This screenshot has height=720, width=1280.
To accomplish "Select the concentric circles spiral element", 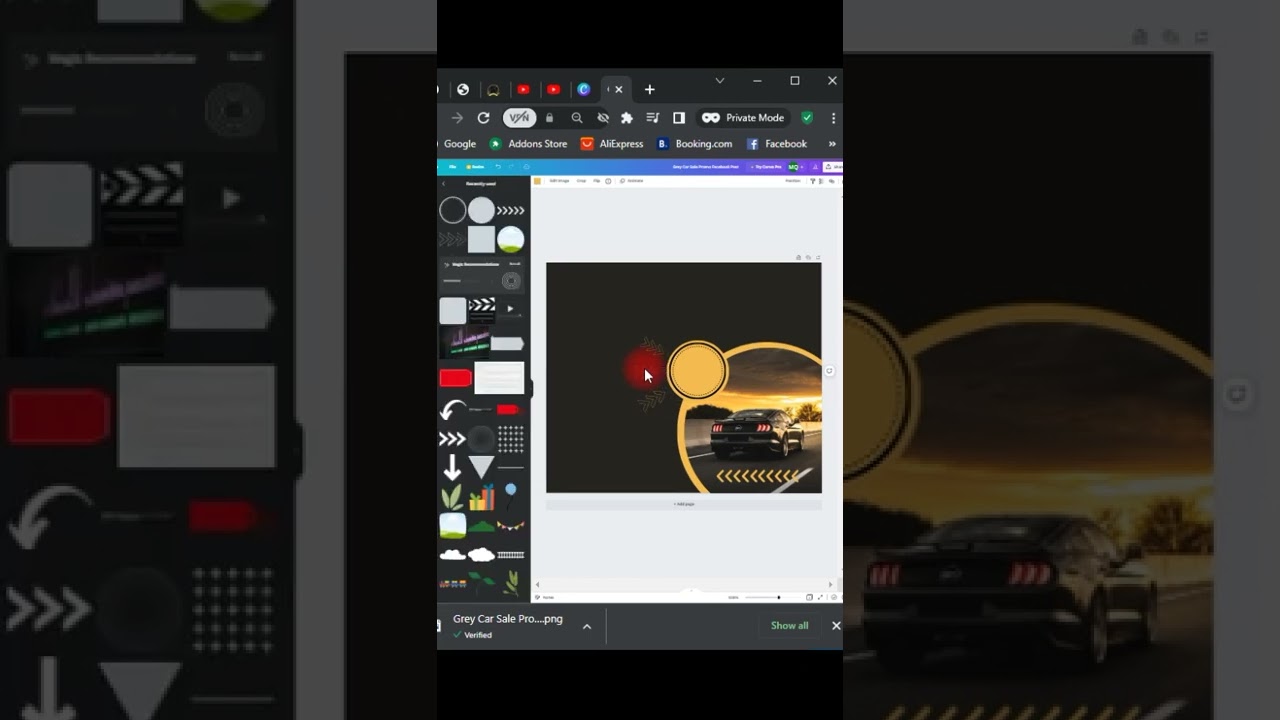I will [x=510, y=281].
